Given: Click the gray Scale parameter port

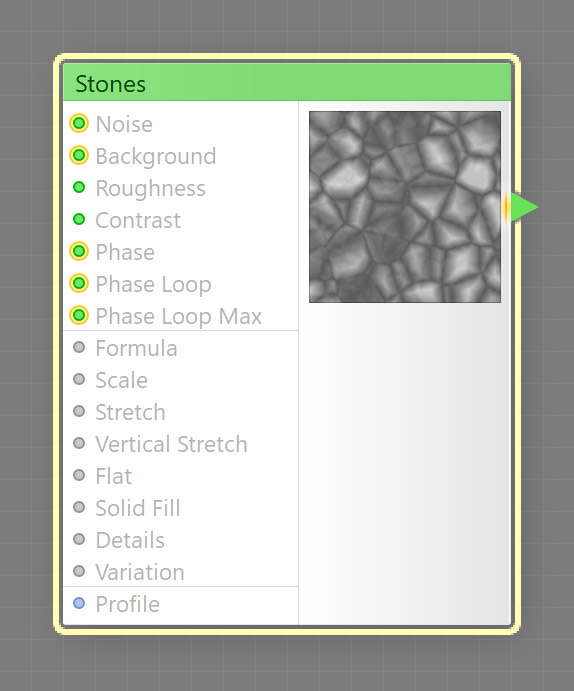Looking at the screenshot, I should coord(79,379).
